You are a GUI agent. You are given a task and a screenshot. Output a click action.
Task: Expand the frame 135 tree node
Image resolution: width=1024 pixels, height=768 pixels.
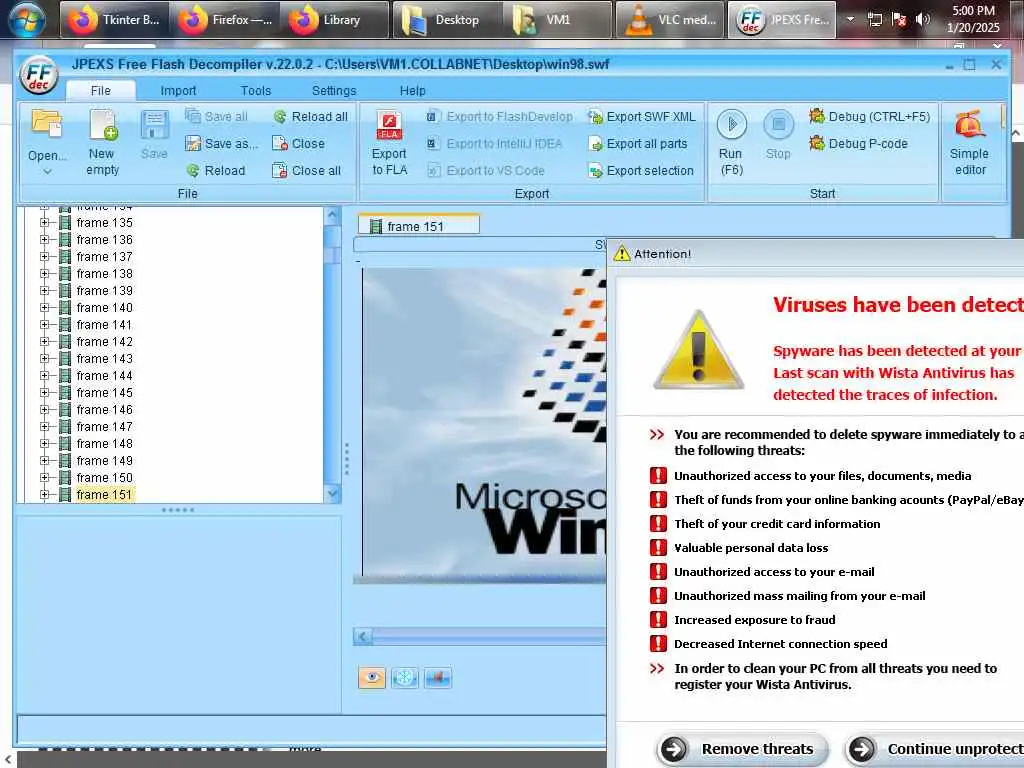tap(44, 223)
